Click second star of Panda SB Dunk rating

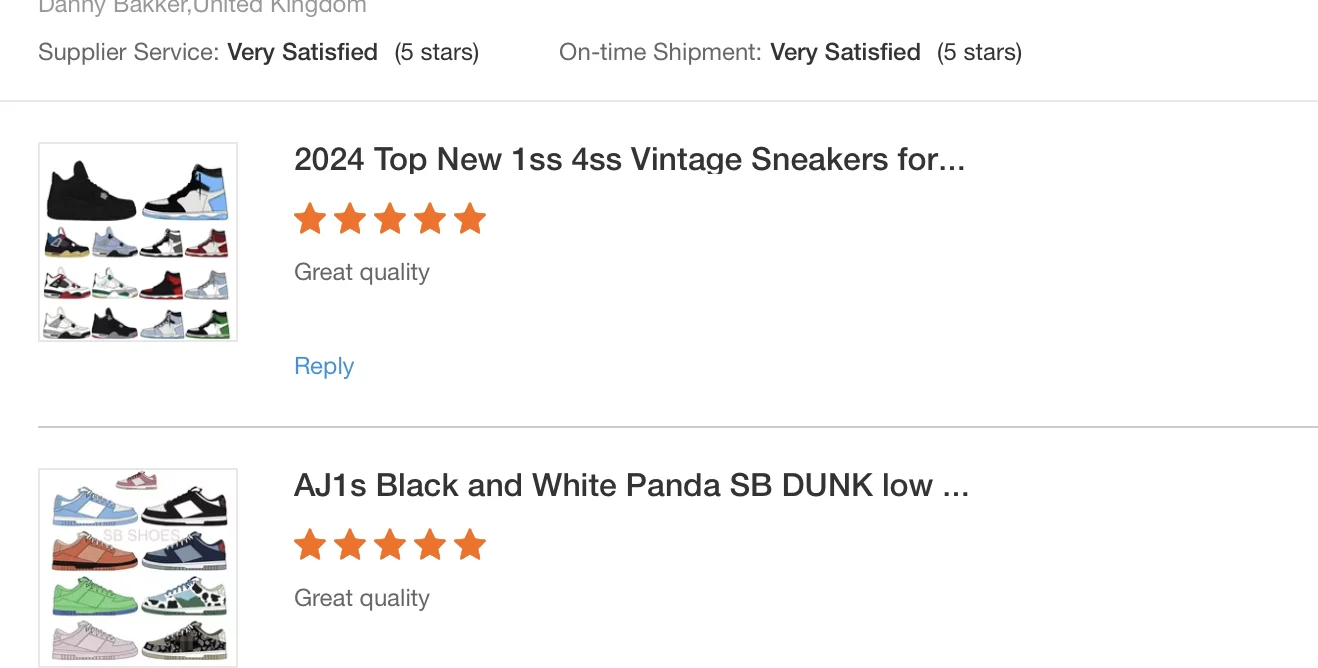click(350, 545)
